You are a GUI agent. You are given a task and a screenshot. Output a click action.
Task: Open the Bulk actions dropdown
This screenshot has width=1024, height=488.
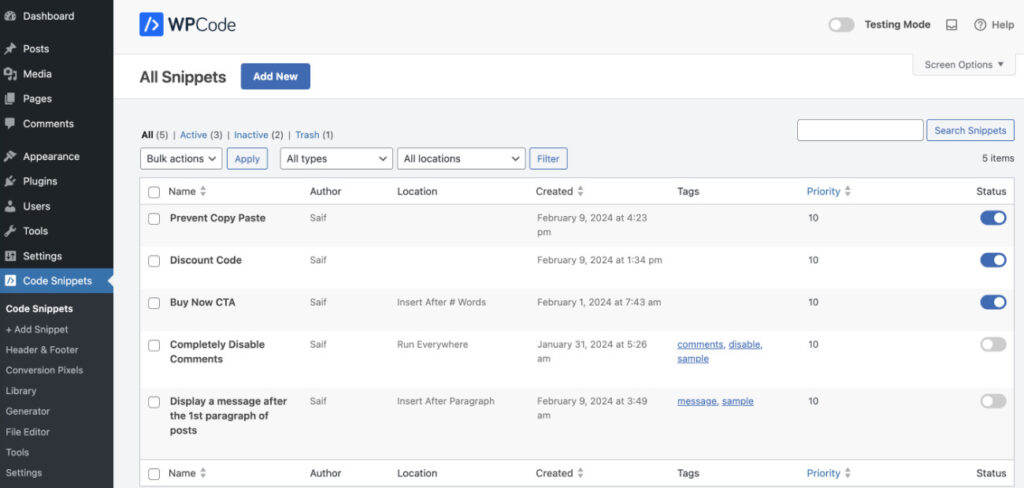tap(181, 158)
